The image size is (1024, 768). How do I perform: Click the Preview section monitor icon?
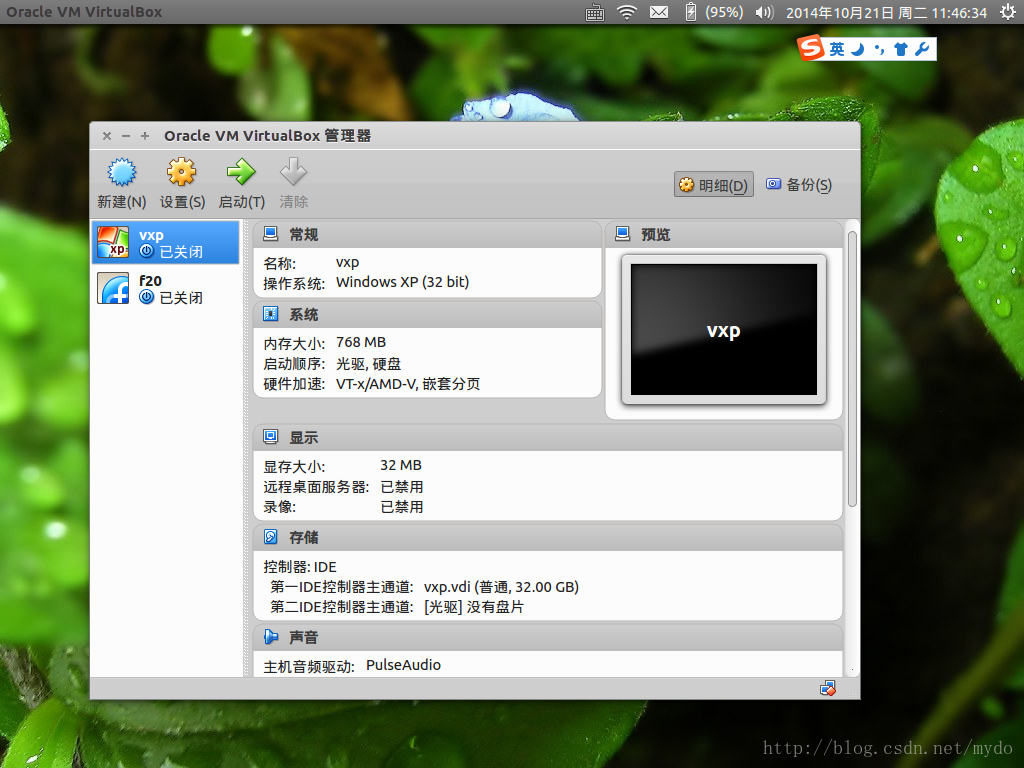click(x=622, y=234)
